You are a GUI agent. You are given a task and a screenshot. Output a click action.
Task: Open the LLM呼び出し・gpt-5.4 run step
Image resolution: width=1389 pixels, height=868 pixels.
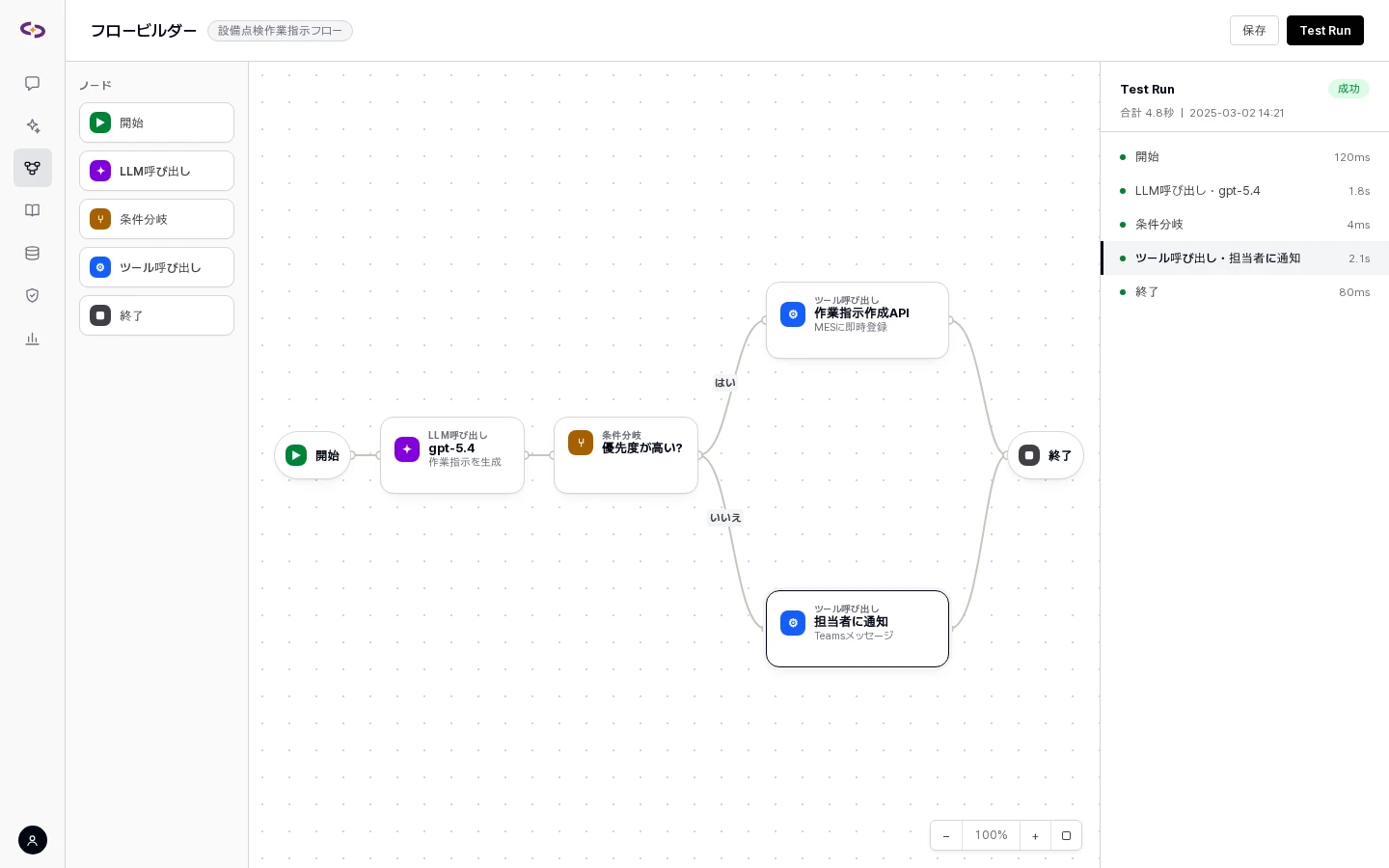(1244, 191)
